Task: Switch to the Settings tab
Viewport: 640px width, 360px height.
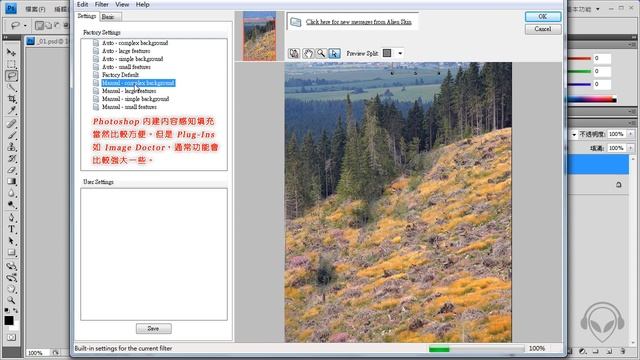Action: click(87, 16)
